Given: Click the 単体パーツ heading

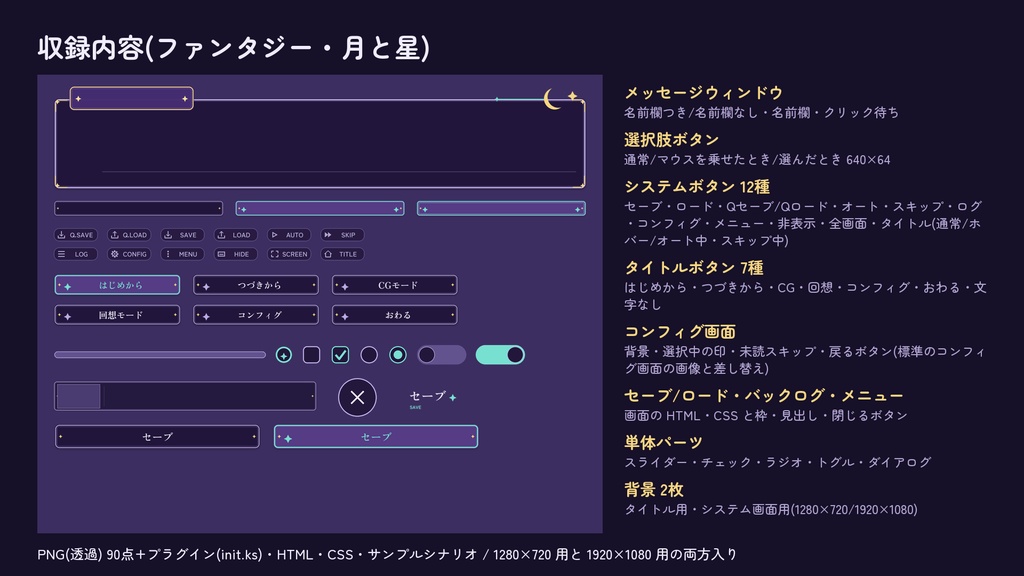Looking at the screenshot, I should 664,443.
